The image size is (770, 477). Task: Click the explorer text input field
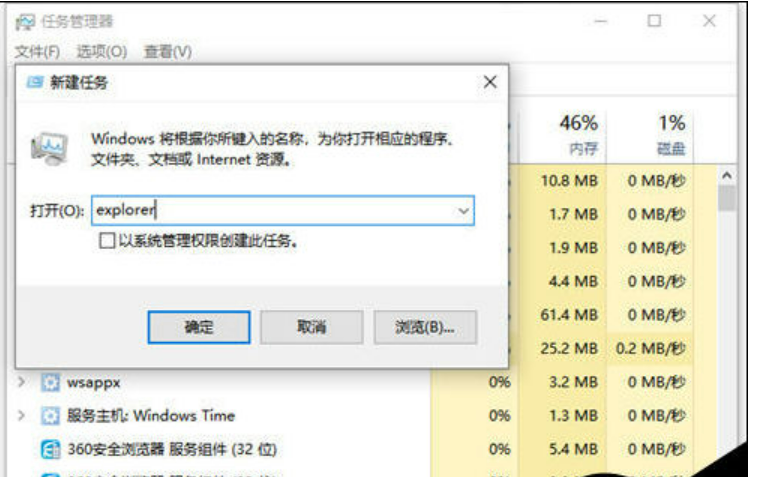point(283,211)
